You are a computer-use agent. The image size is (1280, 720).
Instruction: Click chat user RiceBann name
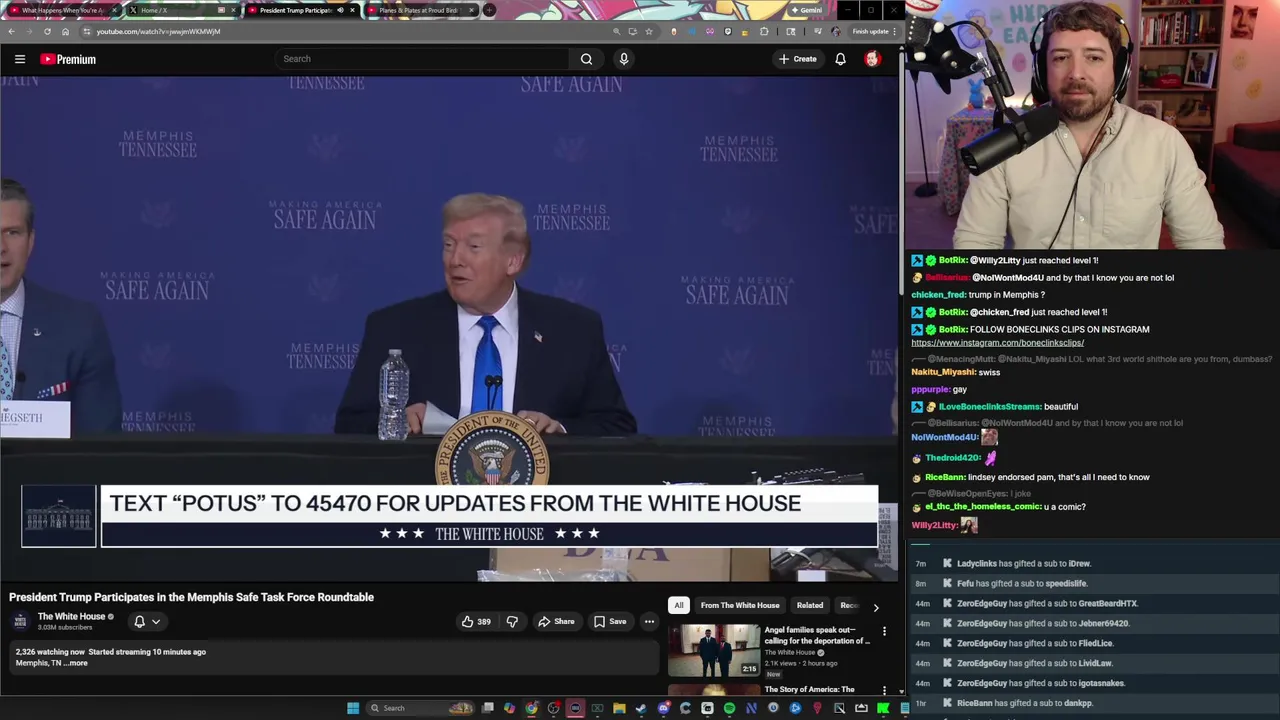pyautogui.click(x=945, y=477)
